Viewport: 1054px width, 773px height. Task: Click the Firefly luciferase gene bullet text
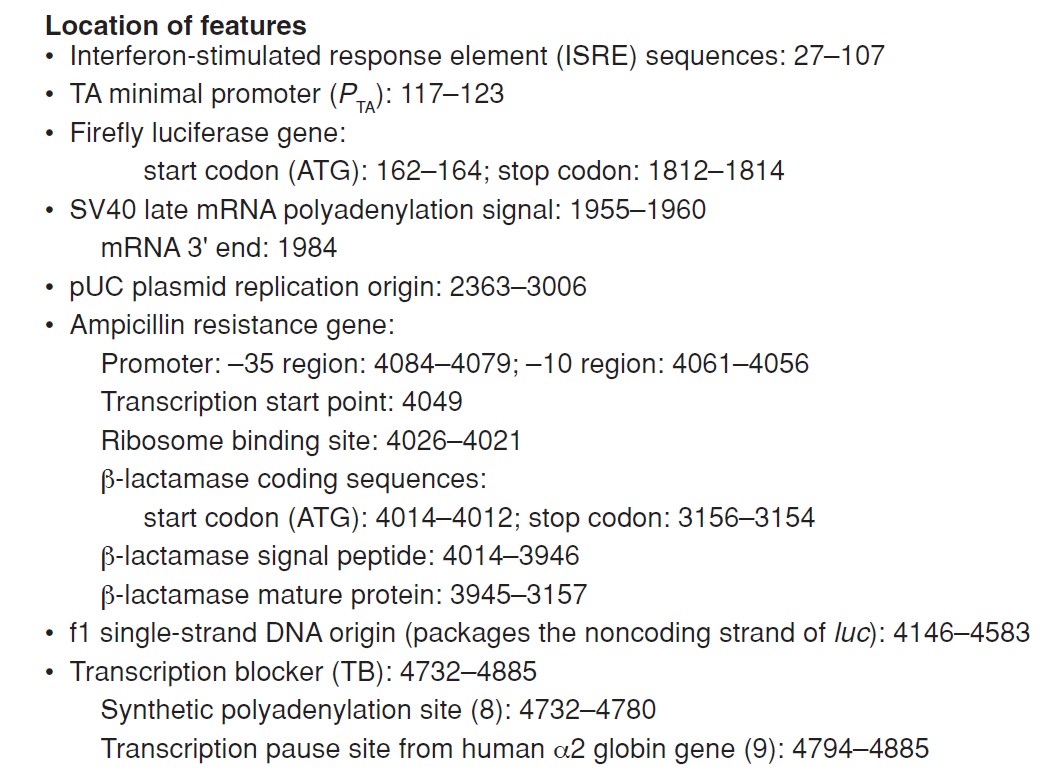tap(208, 133)
